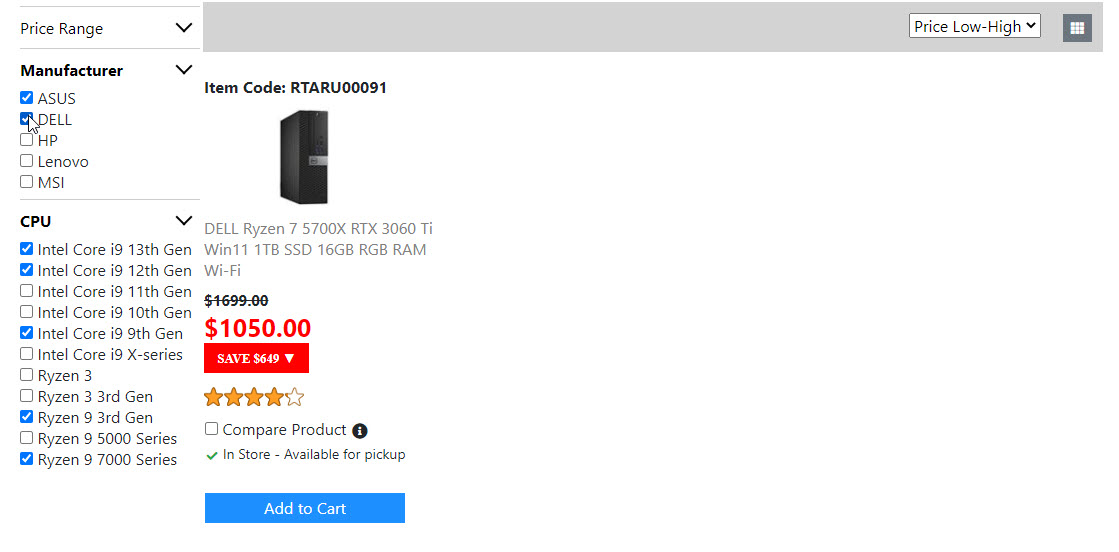Open the Price Low-High sort dropdown
The height and width of the screenshot is (552, 1119).
click(x=974, y=27)
